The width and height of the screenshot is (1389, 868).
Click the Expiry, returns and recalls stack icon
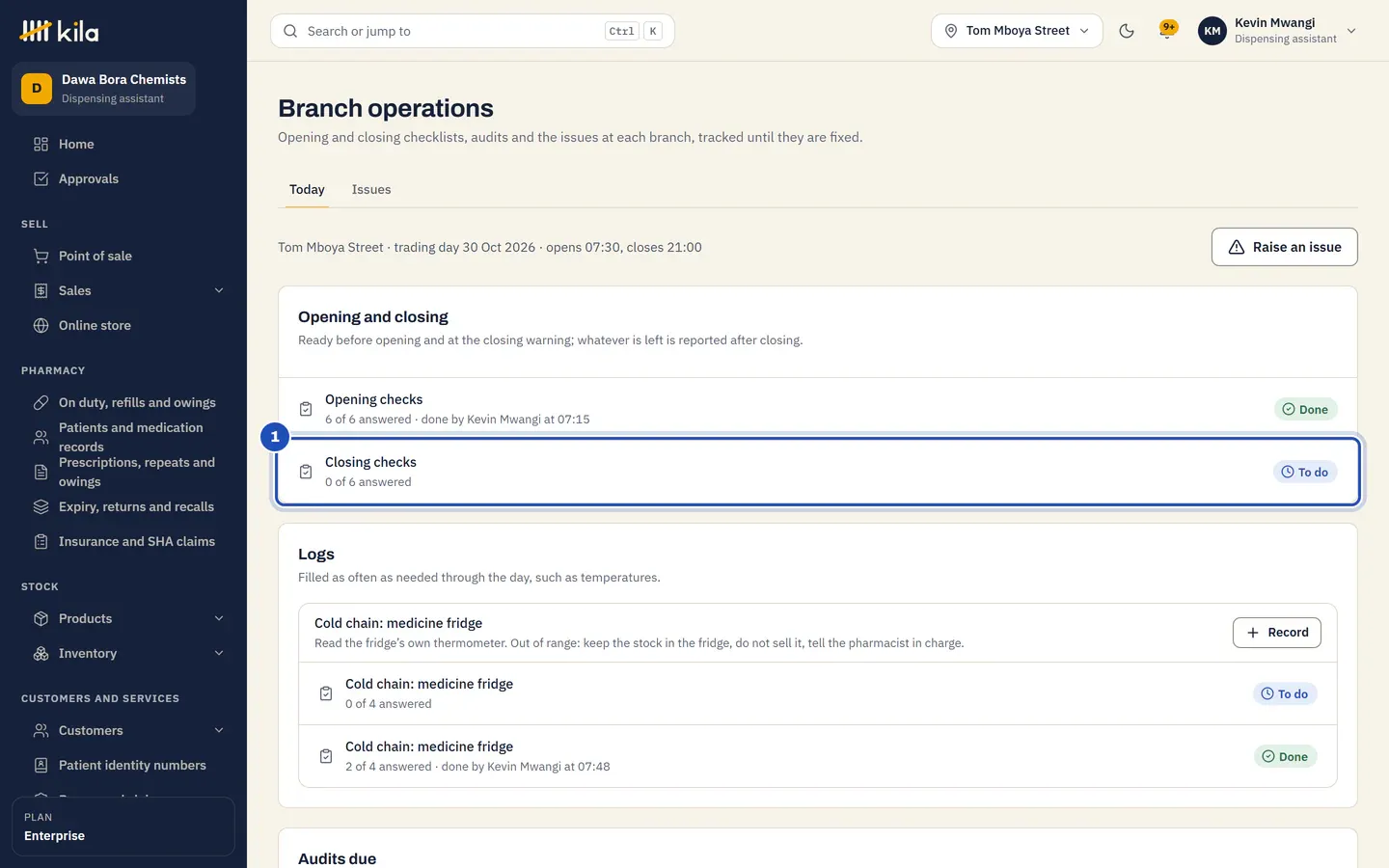(41, 506)
